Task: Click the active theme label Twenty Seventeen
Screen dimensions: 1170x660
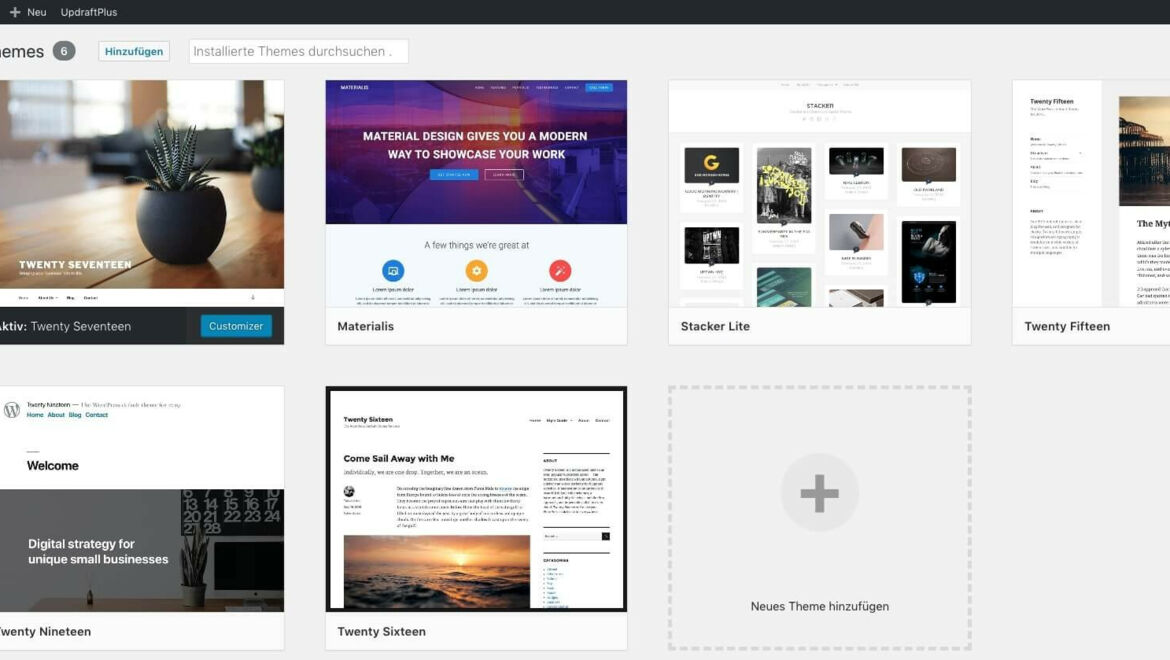Action: click(x=66, y=326)
